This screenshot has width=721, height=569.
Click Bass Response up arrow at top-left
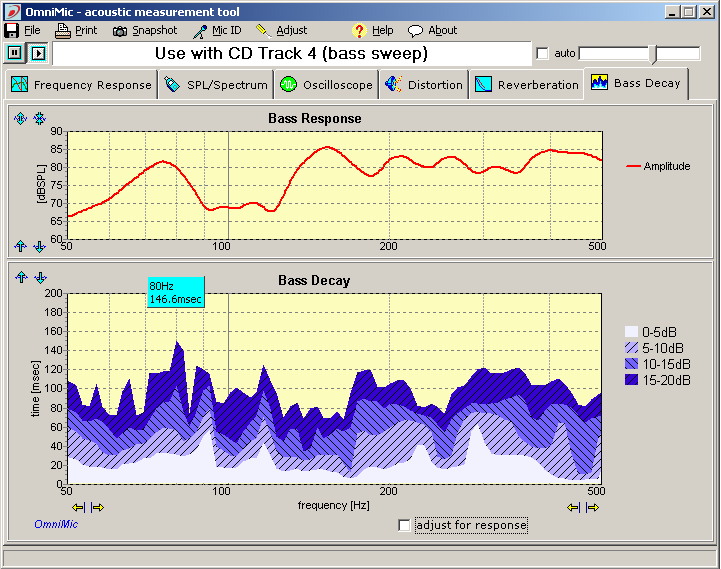pyautogui.click(x=20, y=119)
